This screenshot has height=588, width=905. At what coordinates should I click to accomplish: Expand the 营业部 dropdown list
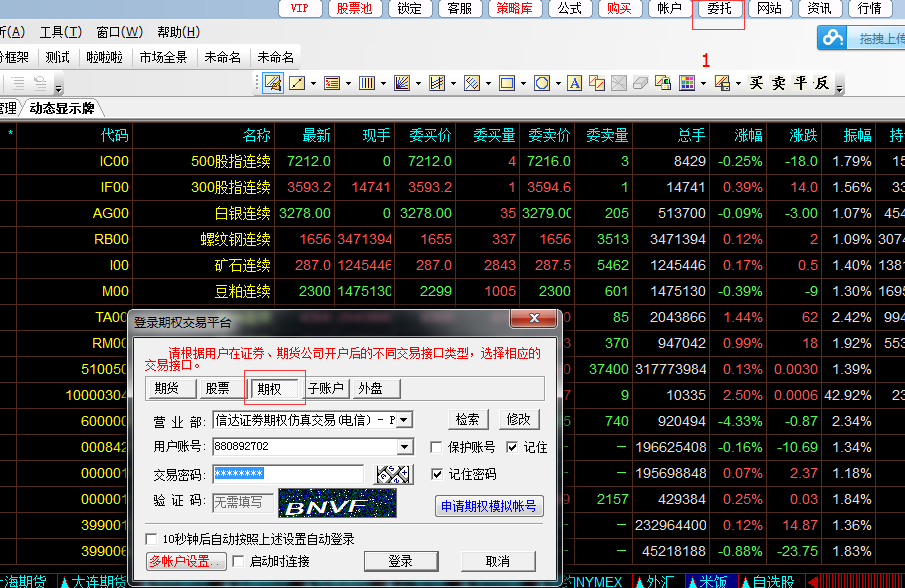[x=405, y=420]
